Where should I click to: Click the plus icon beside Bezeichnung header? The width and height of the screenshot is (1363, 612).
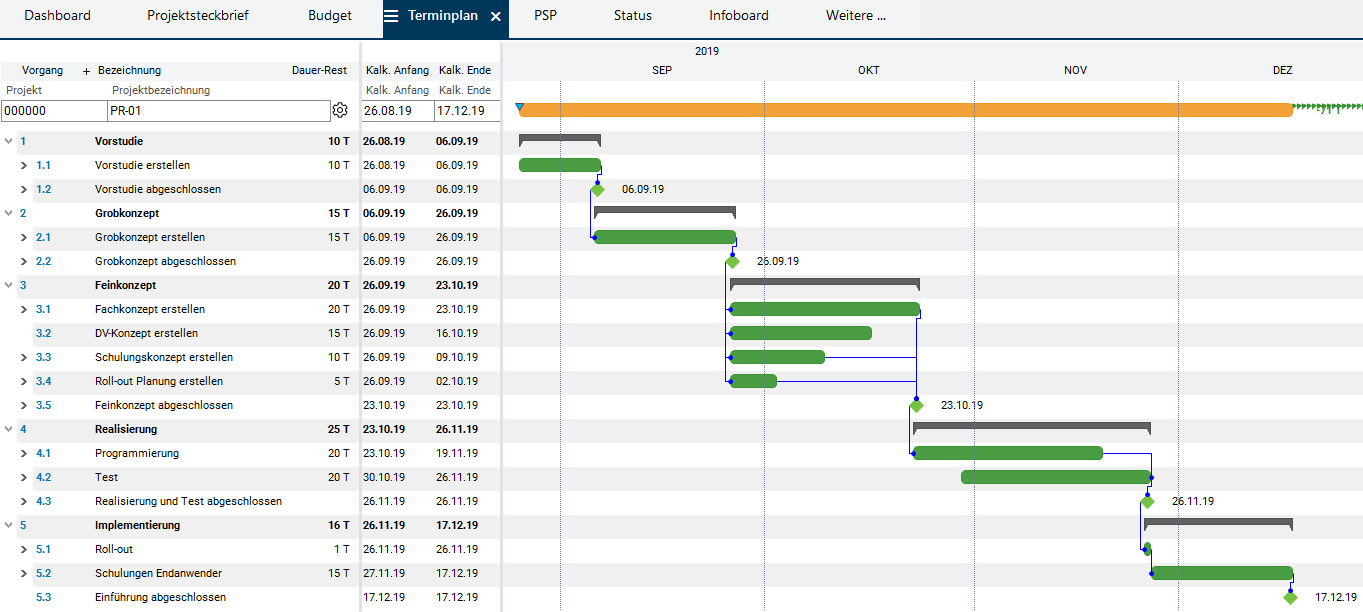point(86,71)
